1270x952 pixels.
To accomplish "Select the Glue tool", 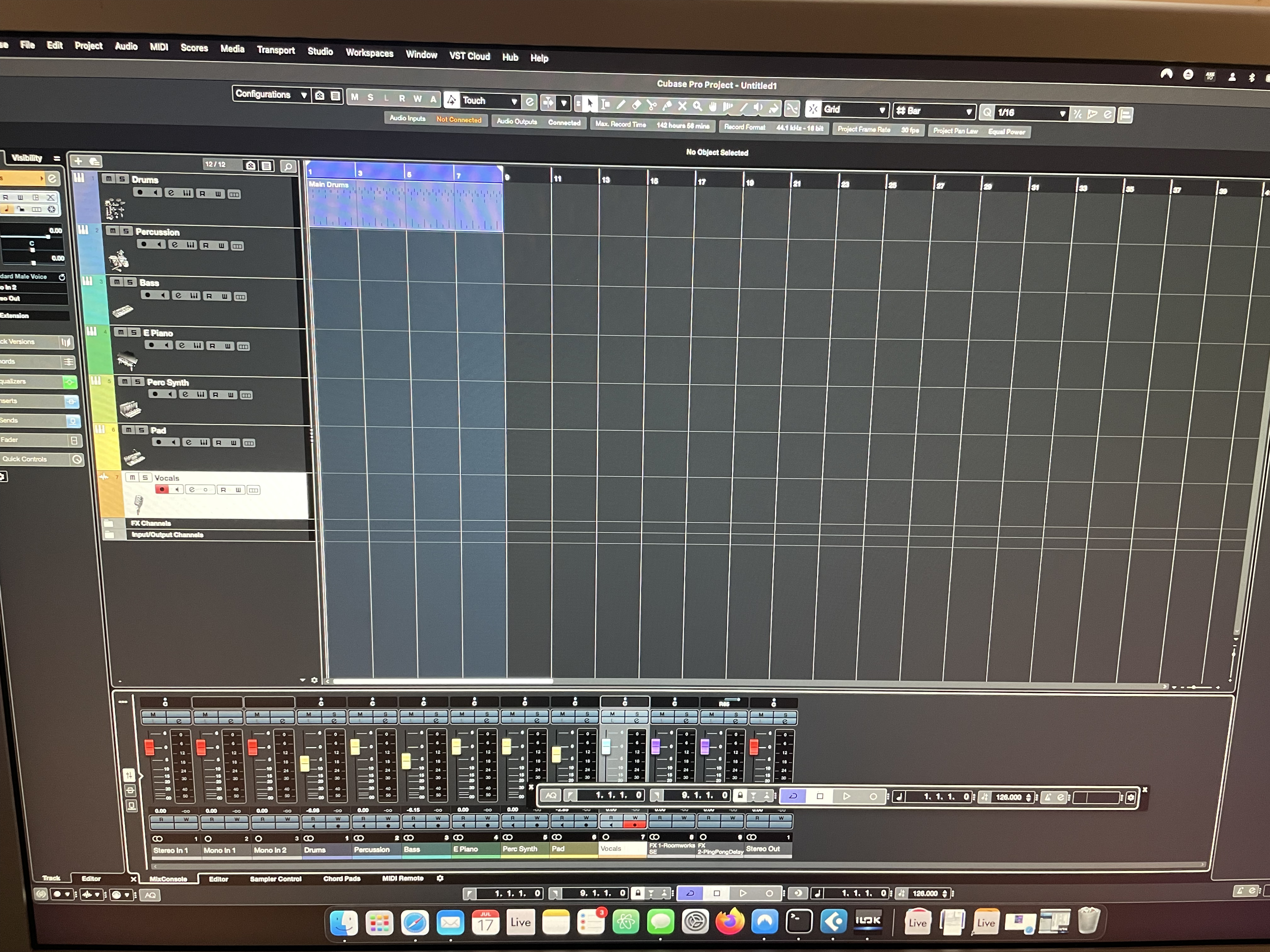I will pos(666,105).
